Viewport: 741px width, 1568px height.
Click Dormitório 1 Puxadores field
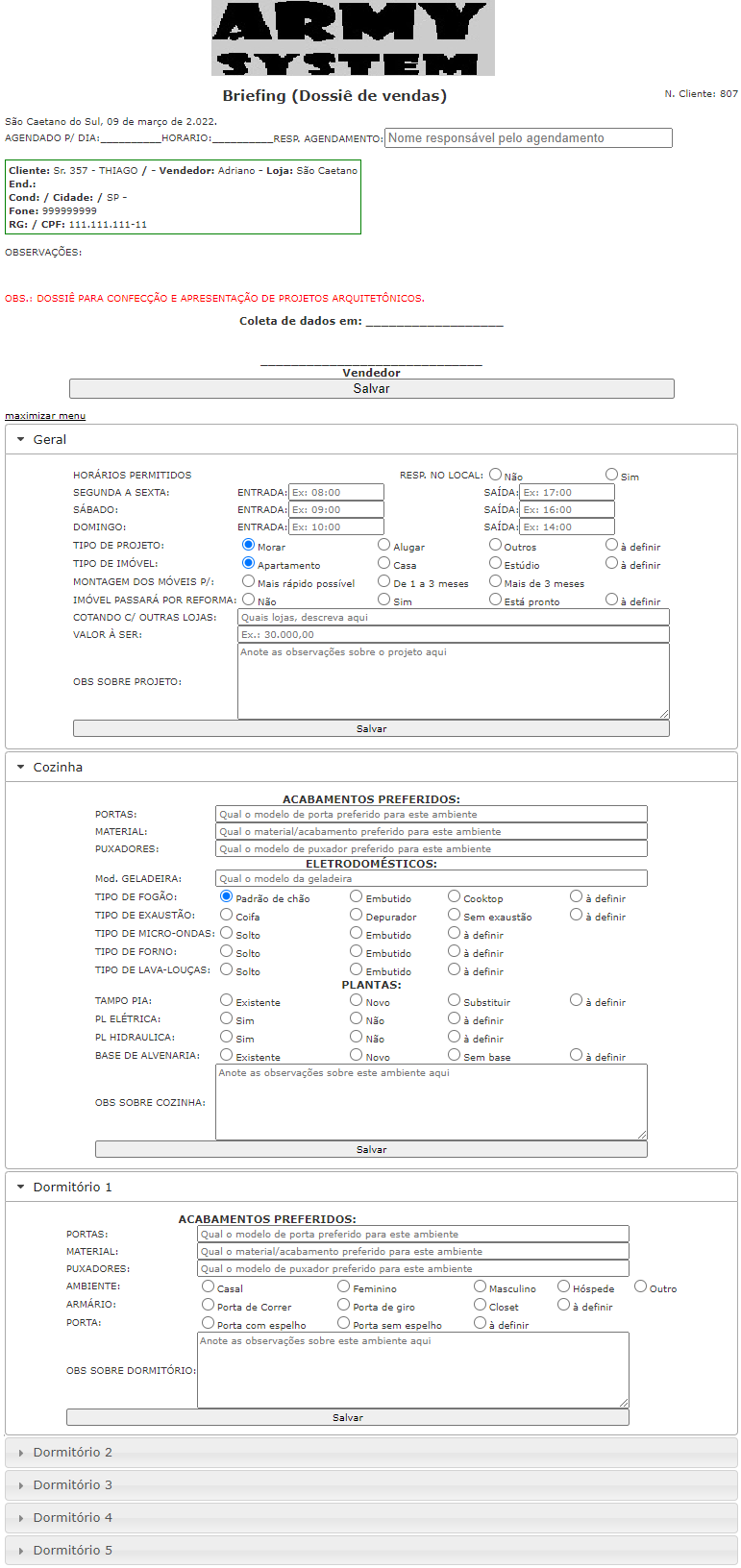(x=413, y=1268)
